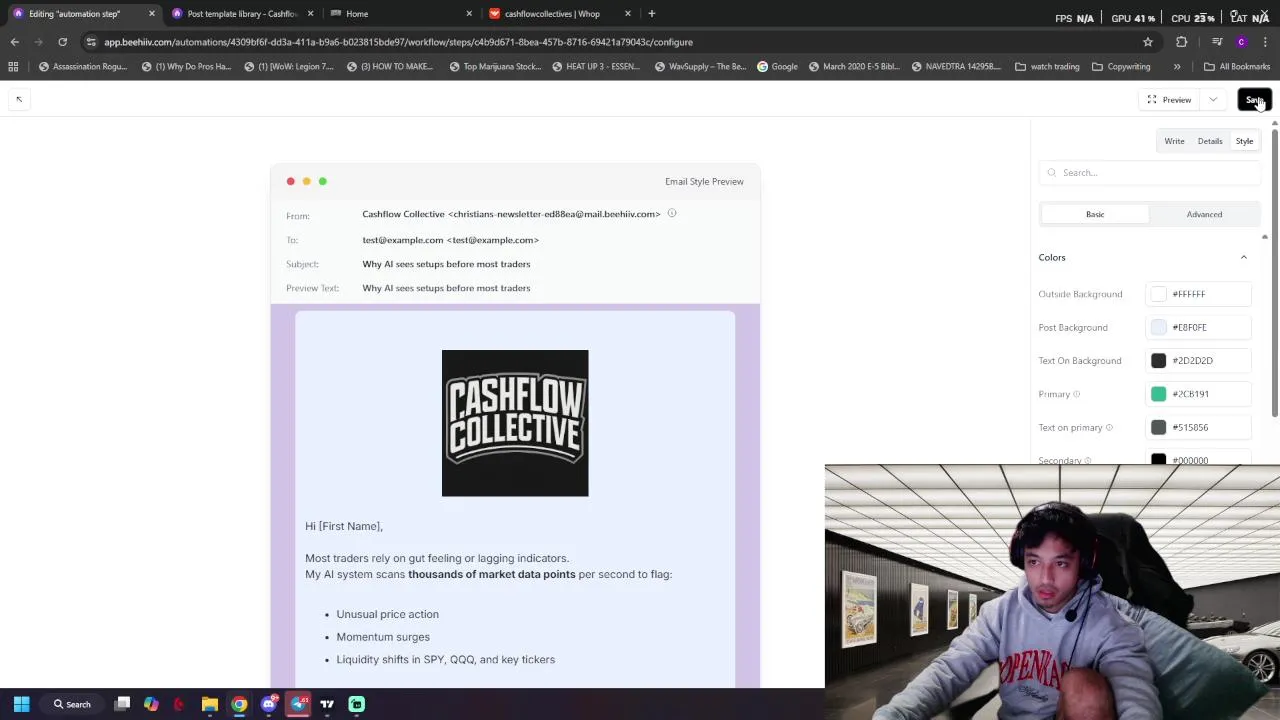Select the Basic style mode
Image resolution: width=1280 pixels, height=720 pixels.
coord(1095,214)
